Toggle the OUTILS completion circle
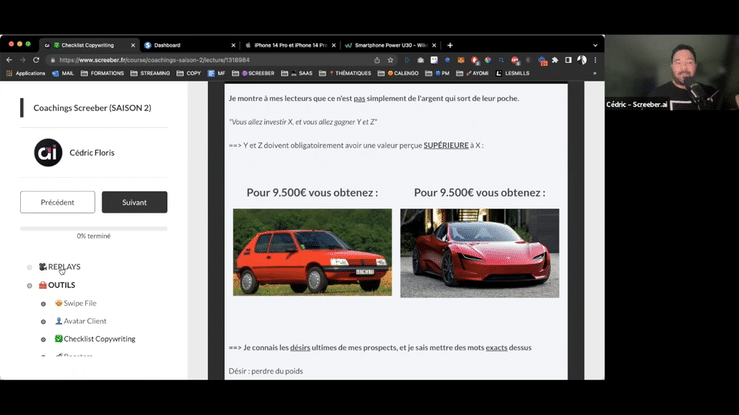This screenshot has height=415, width=739. coord(30,285)
